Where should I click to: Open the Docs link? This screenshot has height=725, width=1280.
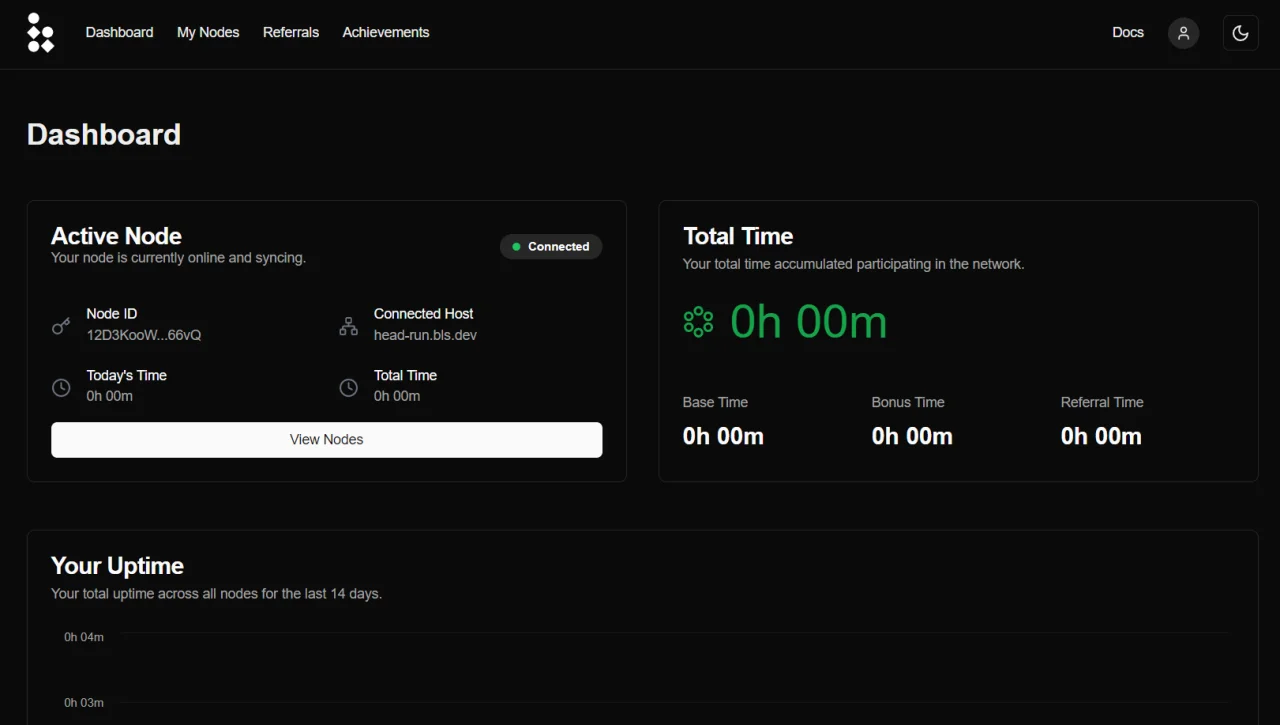(1128, 32)
